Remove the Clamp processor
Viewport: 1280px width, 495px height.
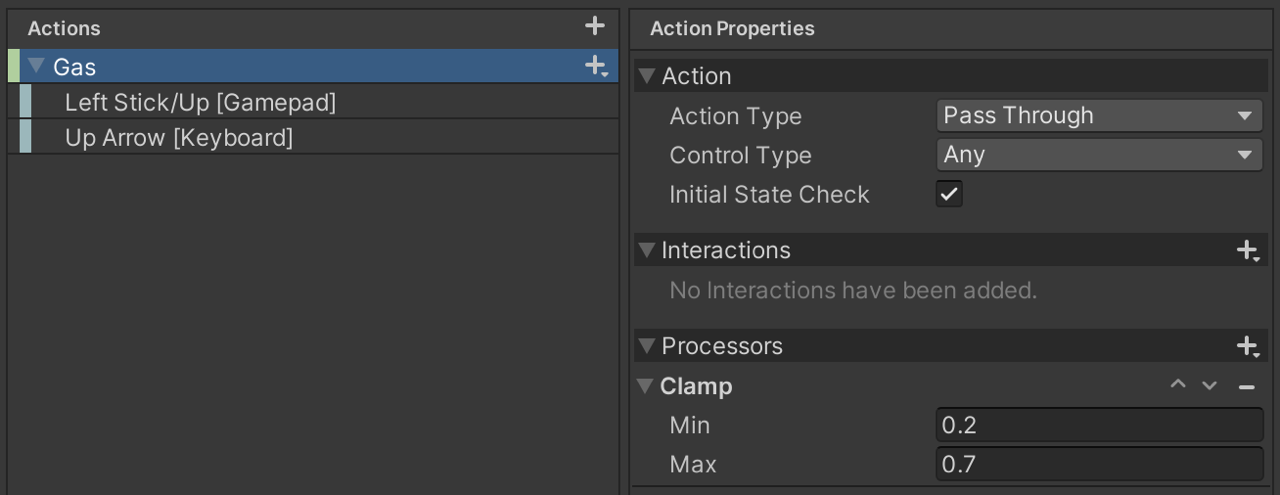click(x=1246, y=386)
